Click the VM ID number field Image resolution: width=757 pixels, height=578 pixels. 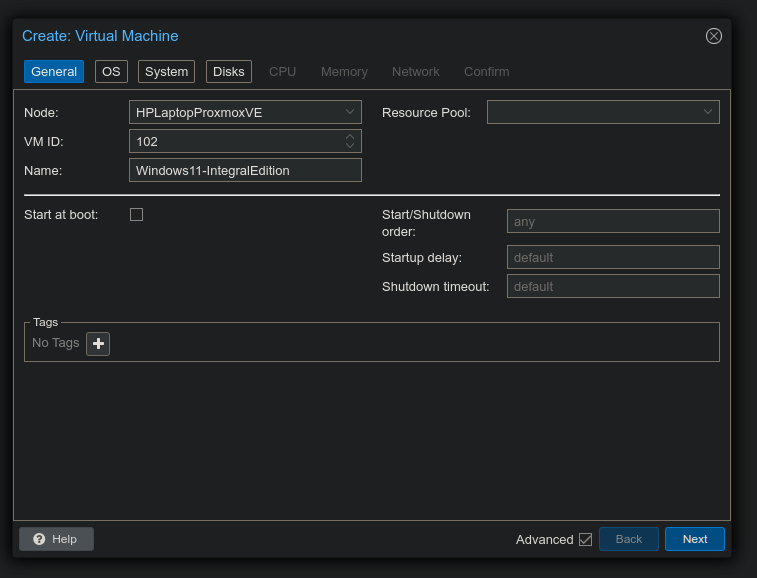point(235,141)
